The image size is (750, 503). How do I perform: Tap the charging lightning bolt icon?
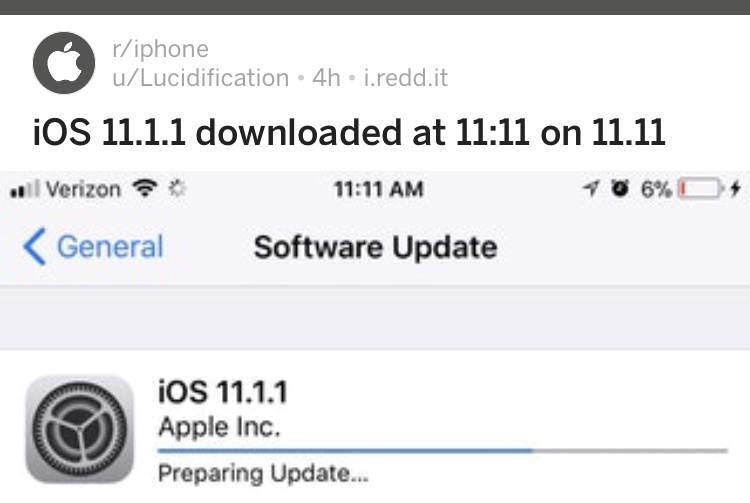(735, 188)
